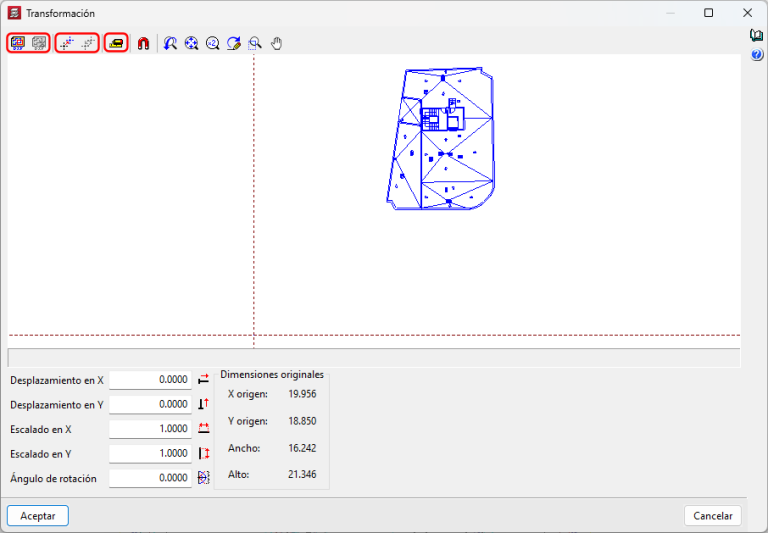Screen dimensions: 768x533
Task: Click the yellow eraser delete-transformation icon
Action: click(x=117, y=43)
